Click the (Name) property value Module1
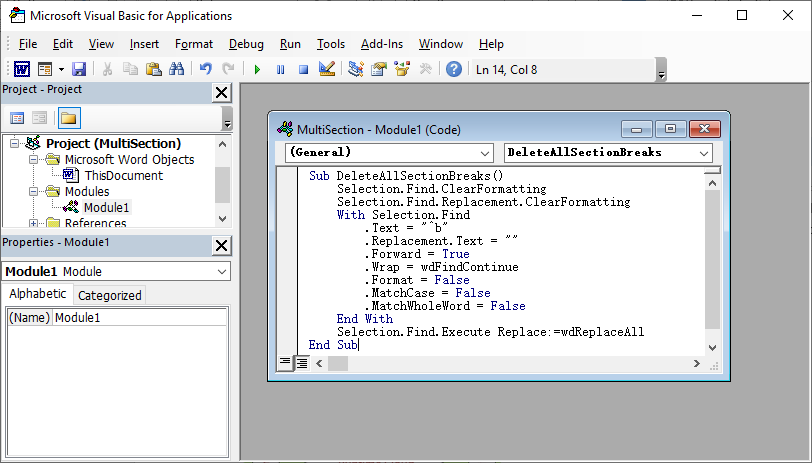 140,317
